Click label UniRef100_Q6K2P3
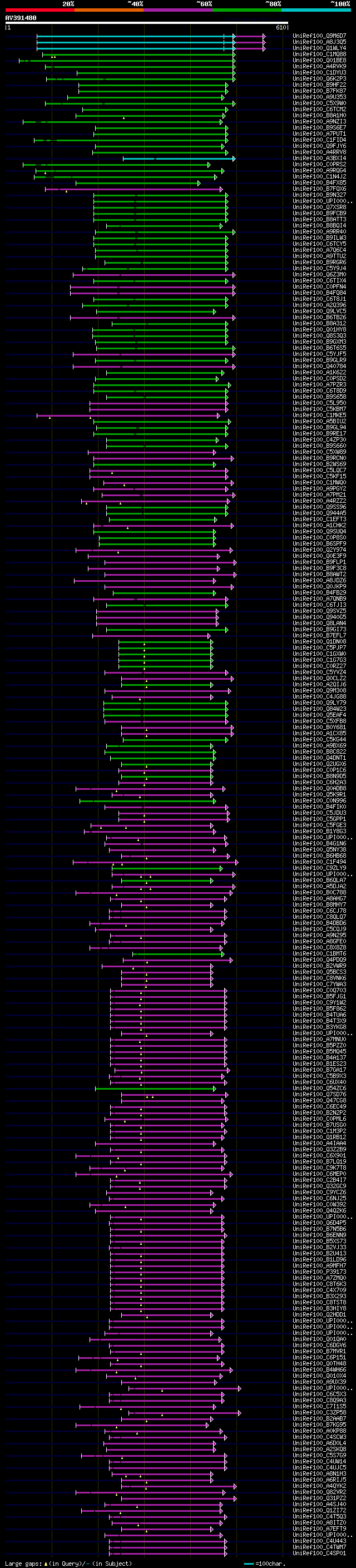Viewport: 356px width, 1568px height. point(319,78)
